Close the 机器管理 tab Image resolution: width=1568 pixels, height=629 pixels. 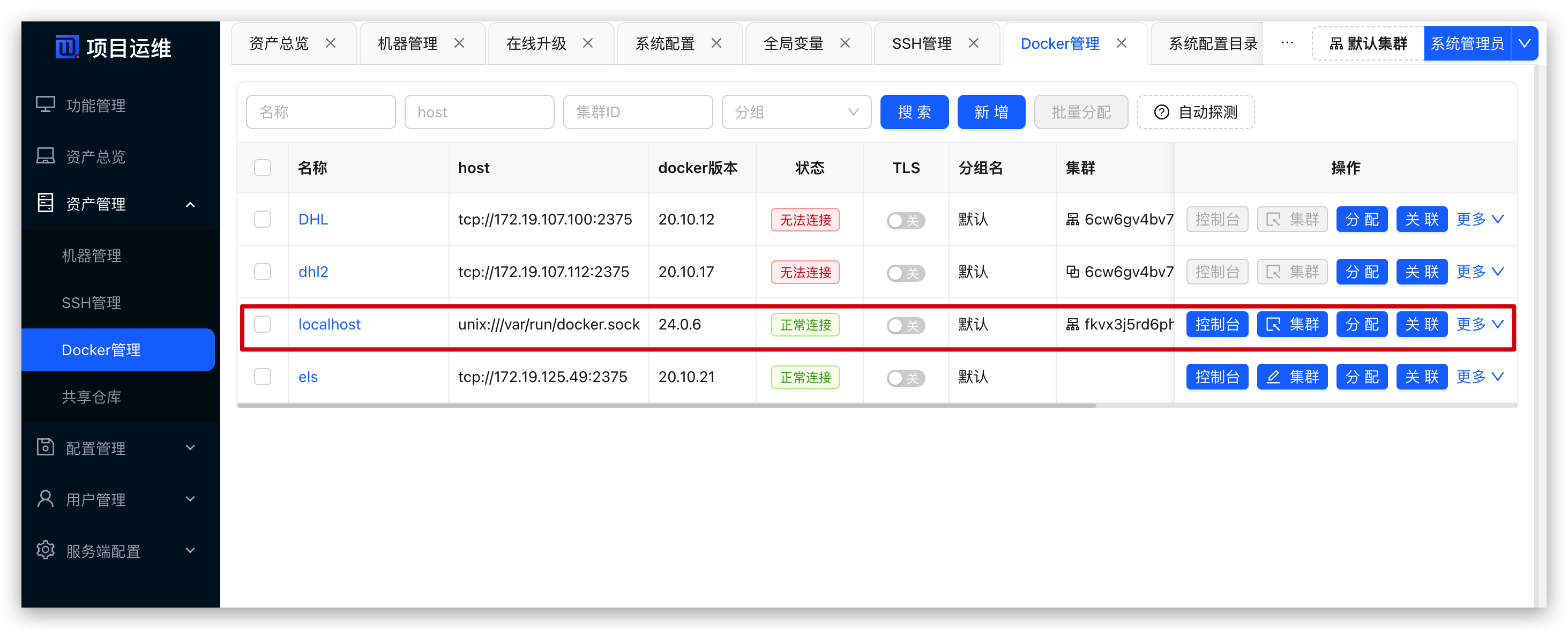(x=459, y=43)
